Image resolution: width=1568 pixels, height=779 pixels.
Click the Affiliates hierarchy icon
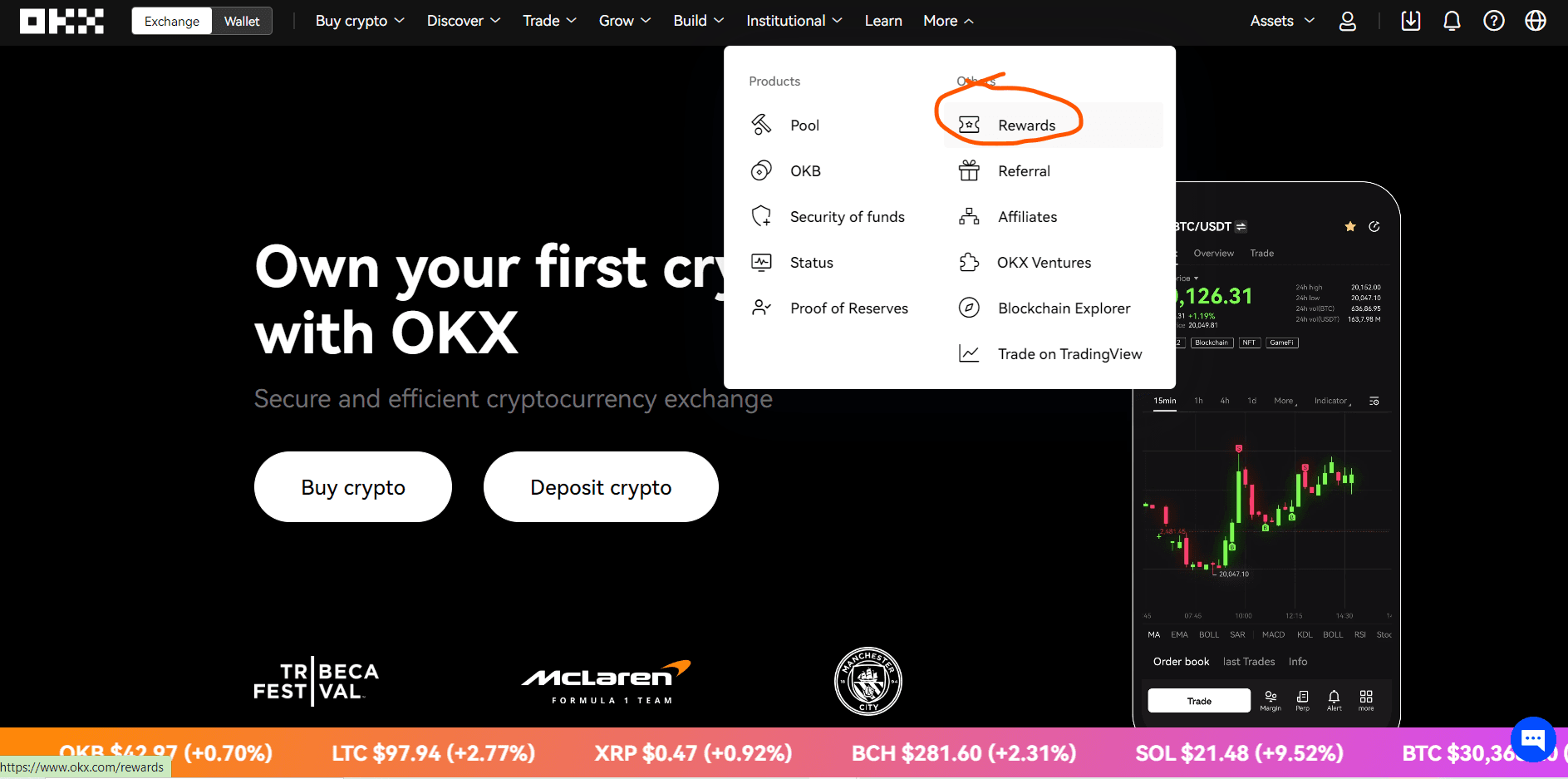969,216
